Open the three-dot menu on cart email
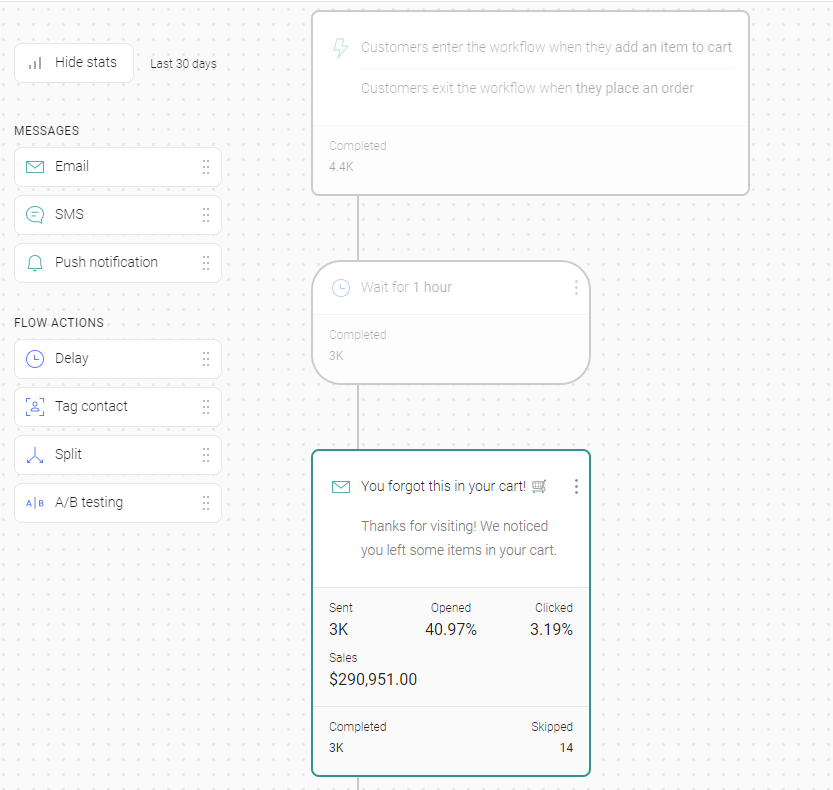Screen dimensions: 833x790 pyautogui.click(x=576, y=487)
